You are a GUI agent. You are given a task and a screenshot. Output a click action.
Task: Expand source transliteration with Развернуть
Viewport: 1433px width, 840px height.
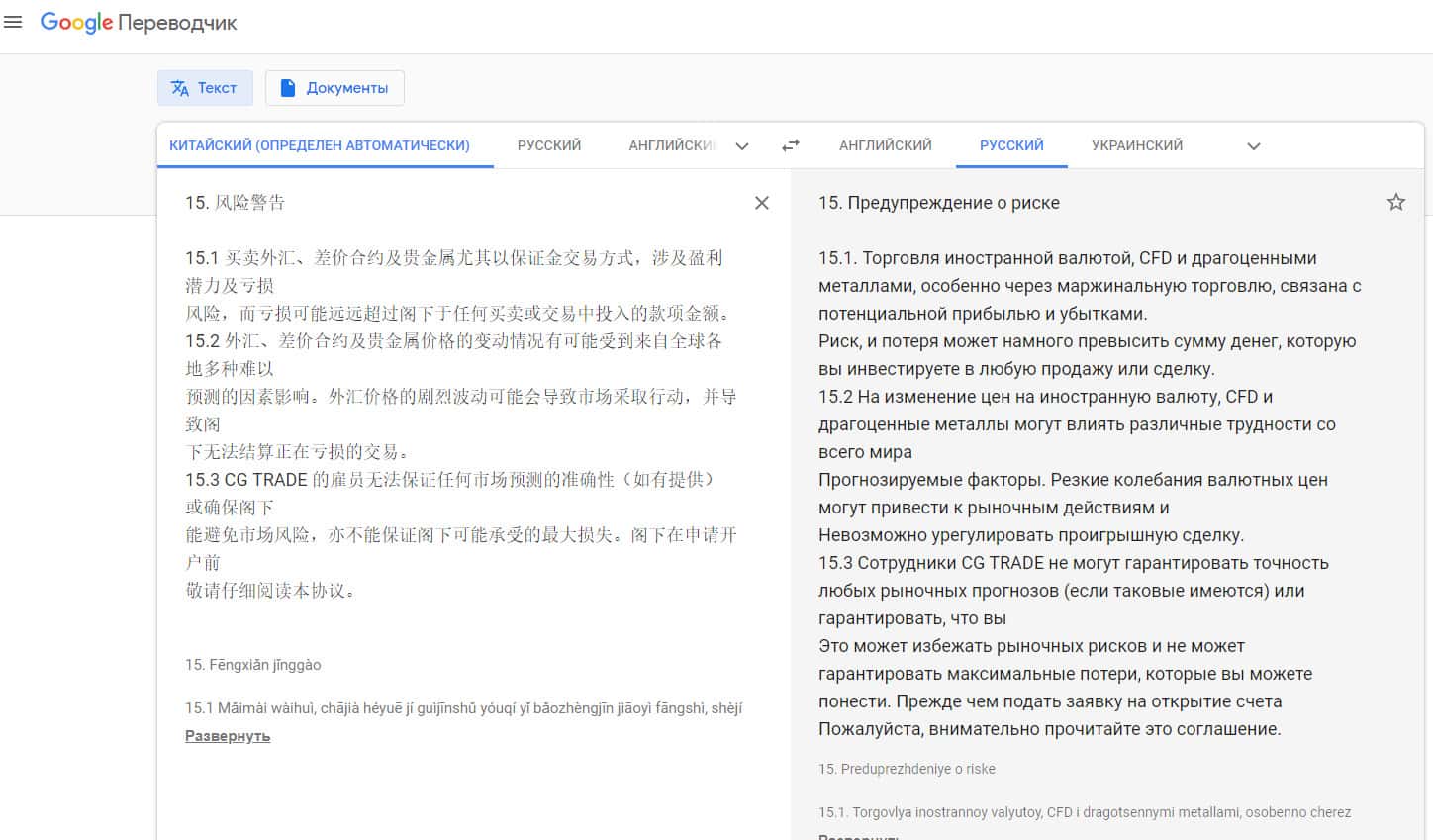(x=228, y=736)
